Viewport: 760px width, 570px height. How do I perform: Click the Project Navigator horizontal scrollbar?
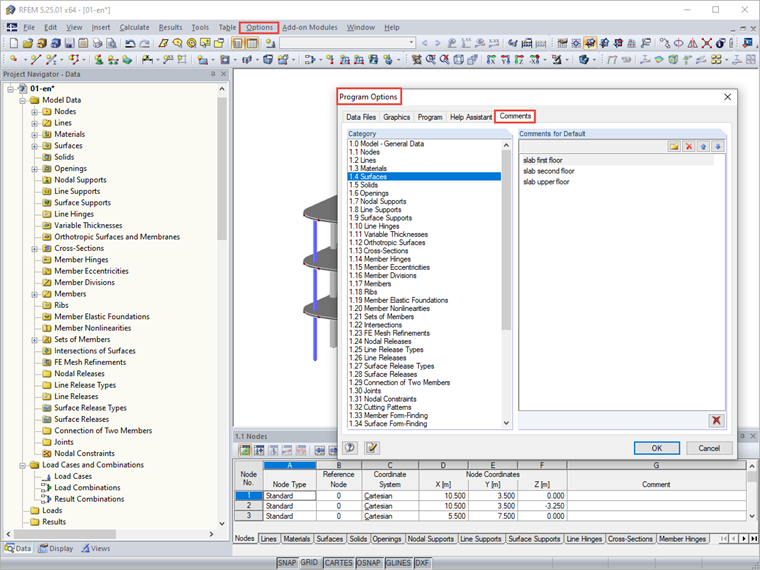coord(110,534)
